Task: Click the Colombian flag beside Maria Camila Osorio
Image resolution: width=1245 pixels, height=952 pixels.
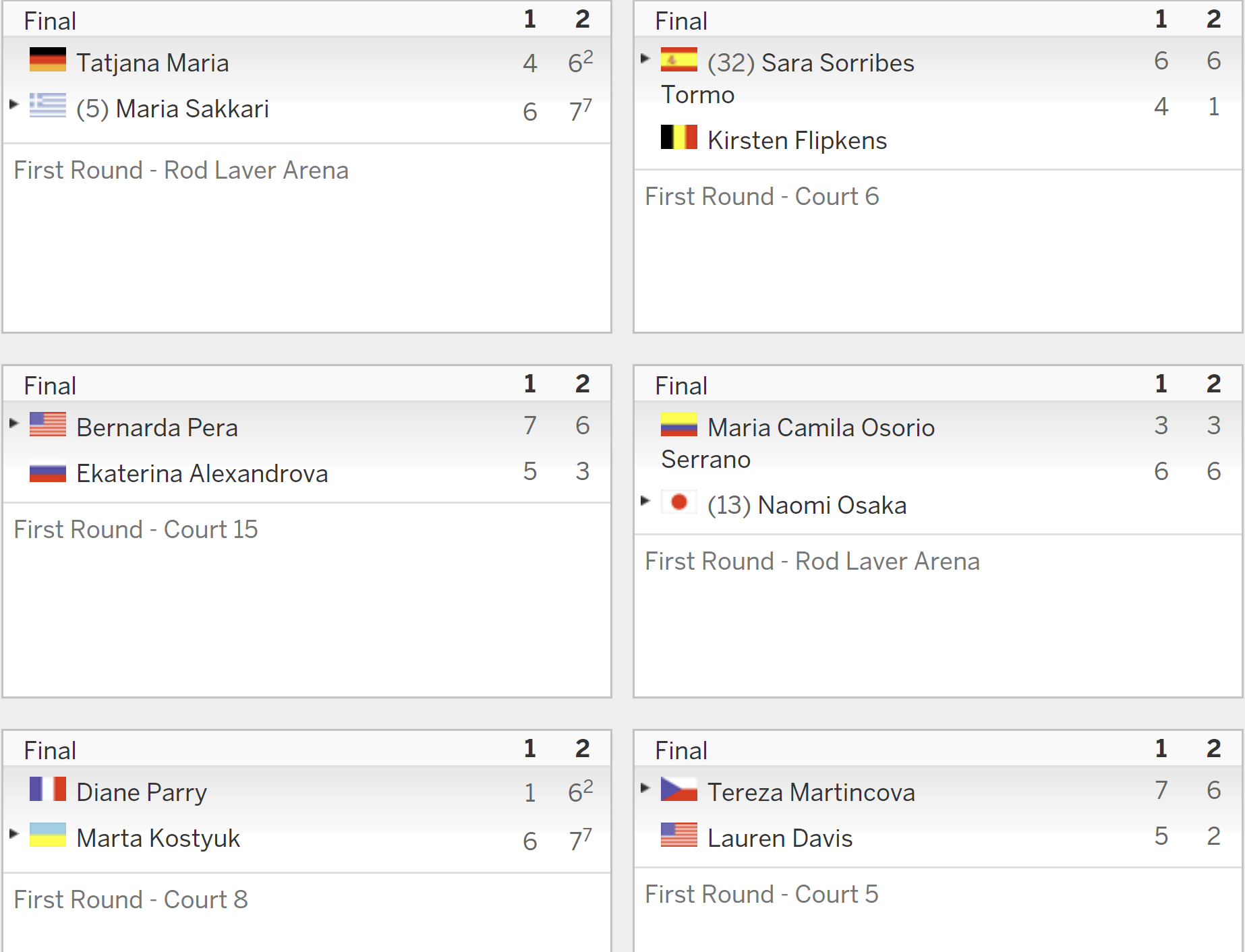Action: [679, 424]
